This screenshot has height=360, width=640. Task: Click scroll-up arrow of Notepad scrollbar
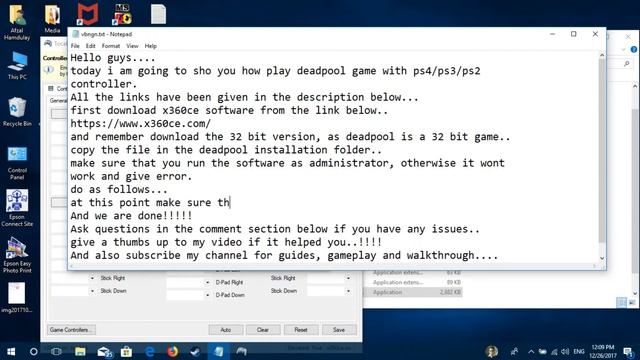click(x=602, y=55)
